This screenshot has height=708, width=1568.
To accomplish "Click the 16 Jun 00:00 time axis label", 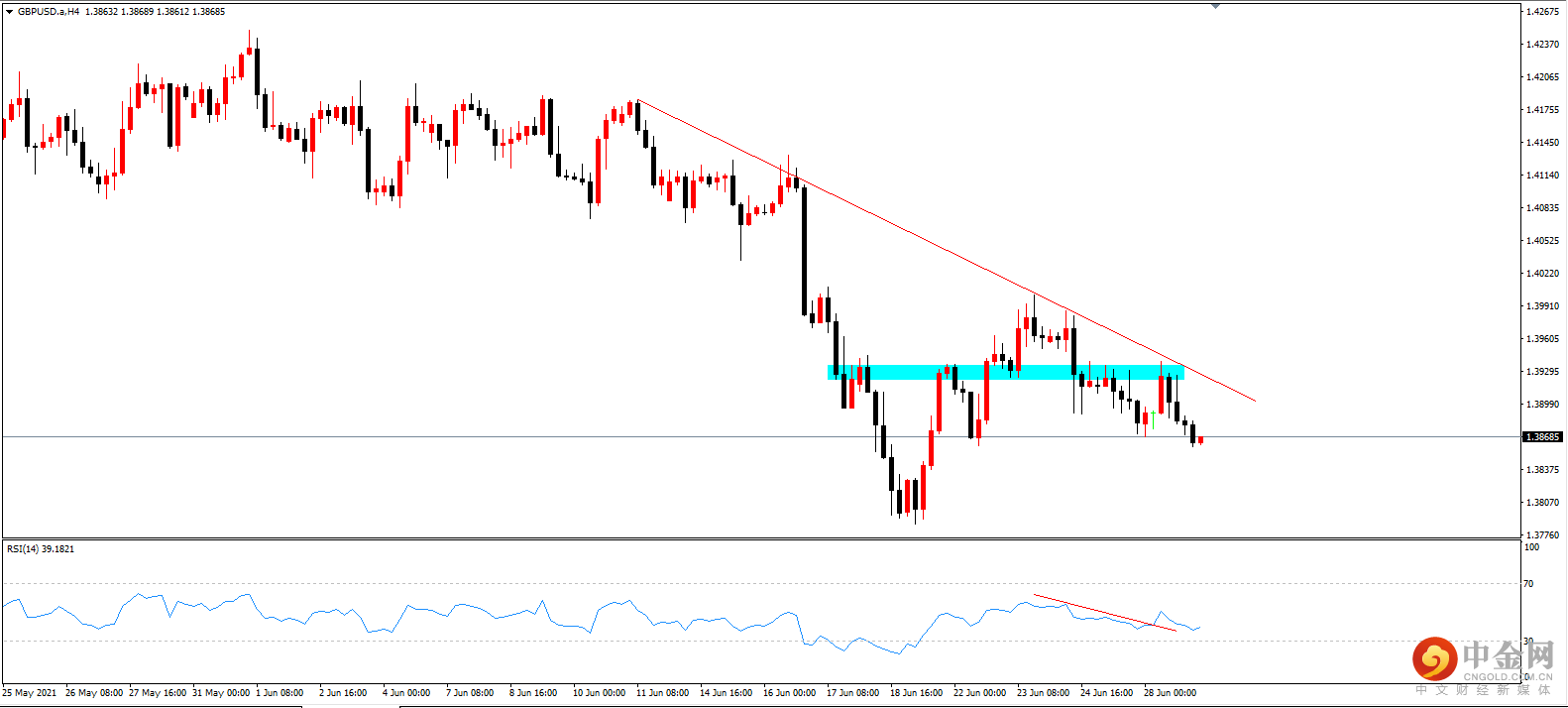I will pos(790,692).
